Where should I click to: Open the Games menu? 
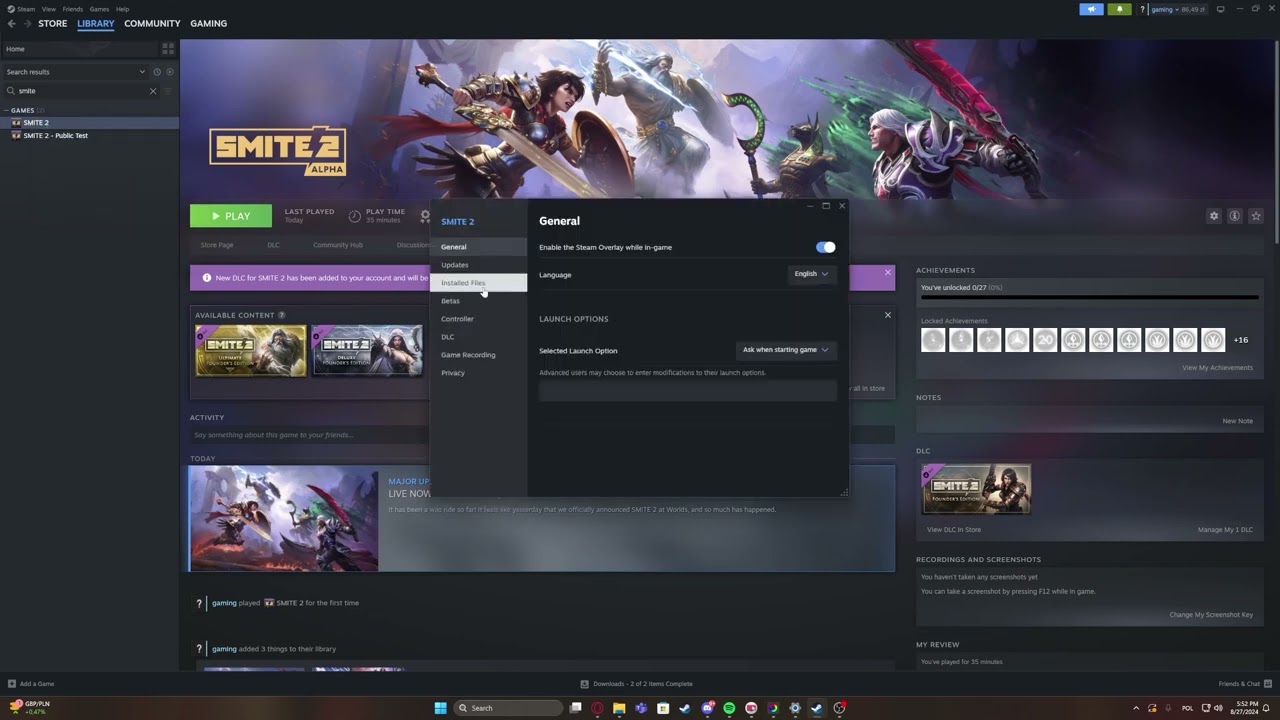point(99,9)
